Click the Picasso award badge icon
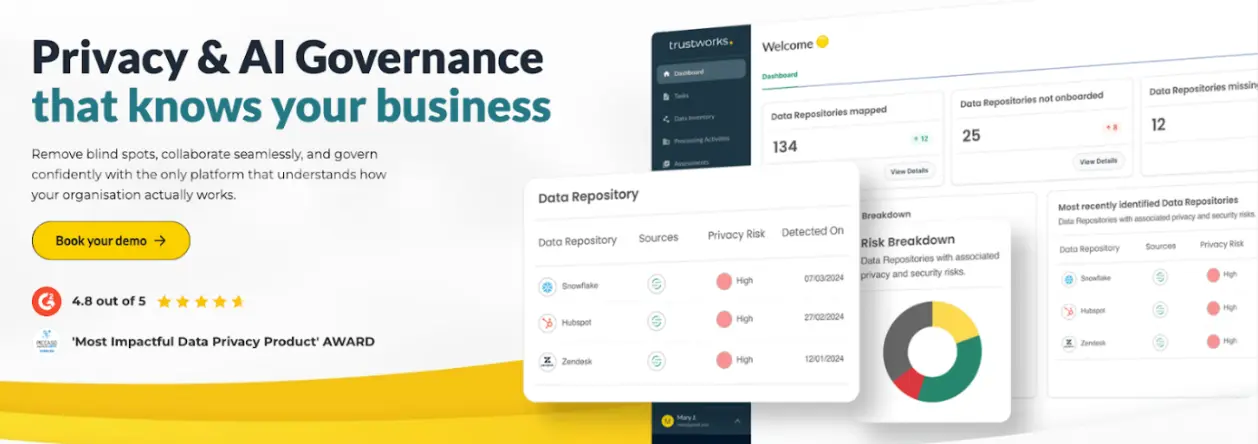1258x444 pixels. (46, 342)
